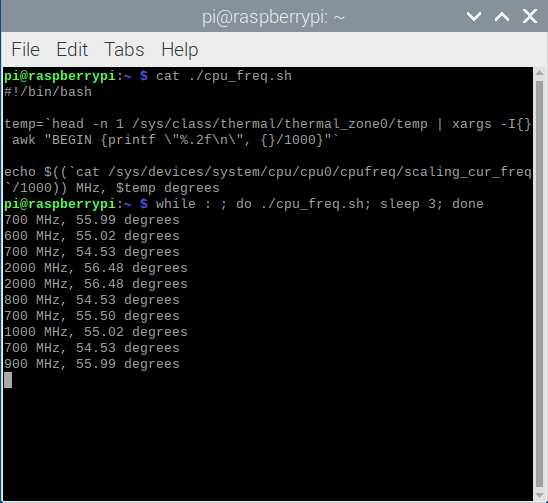548x503 pixels.
Task: Open the Edit menu
Action: click(72, 49)
